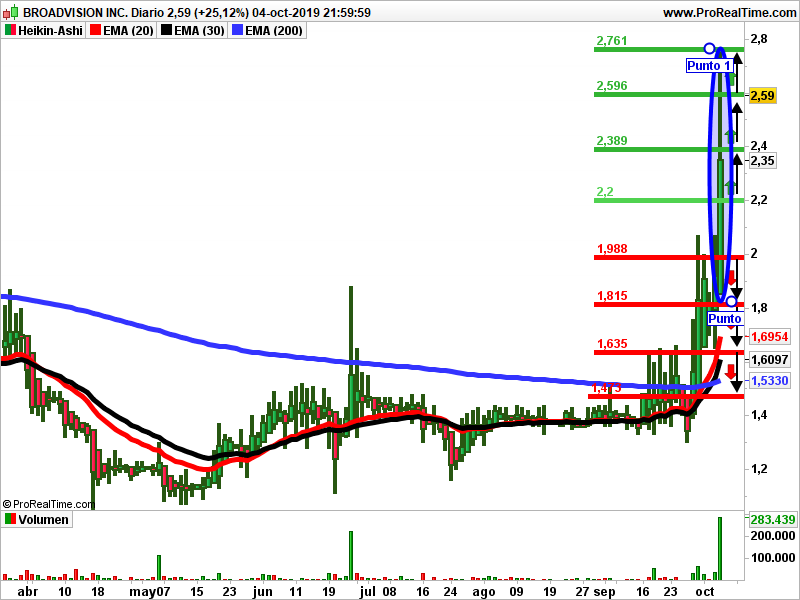Open the Heikin-Ashi chart style label

(x=50, y=31)
